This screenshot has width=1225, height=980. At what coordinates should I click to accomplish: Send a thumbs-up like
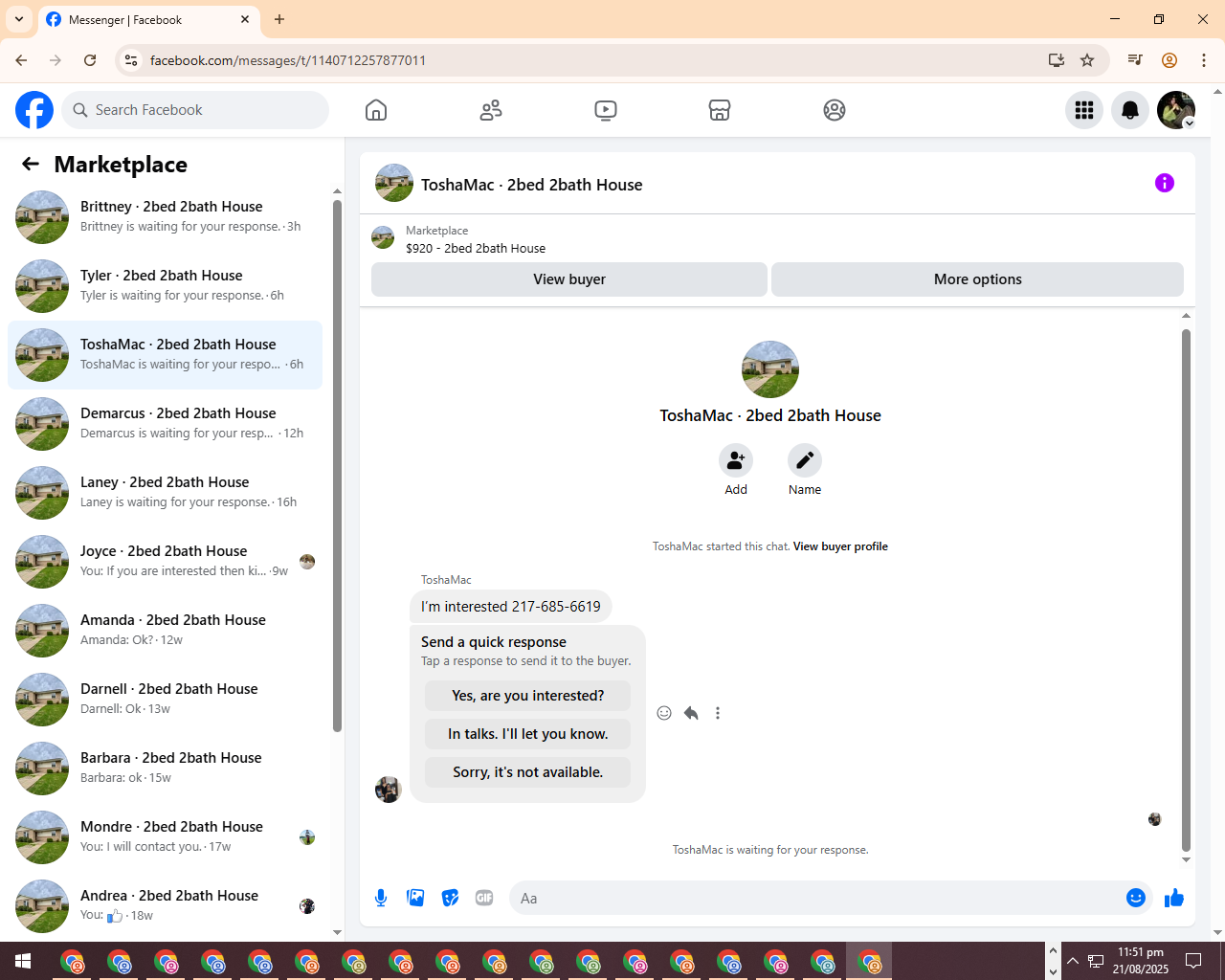(1174, 898)
